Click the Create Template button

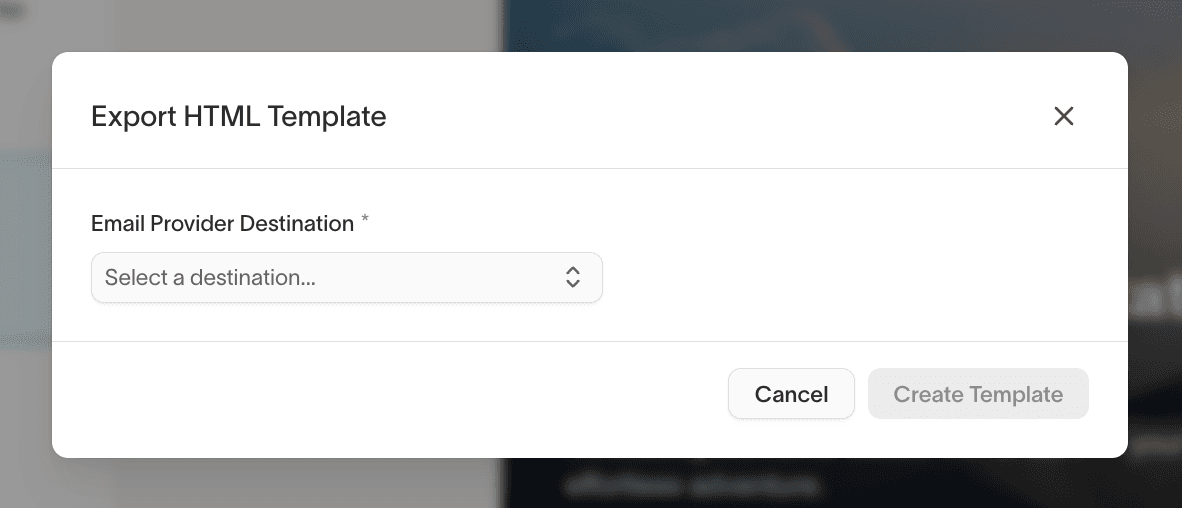pos(978,394)
